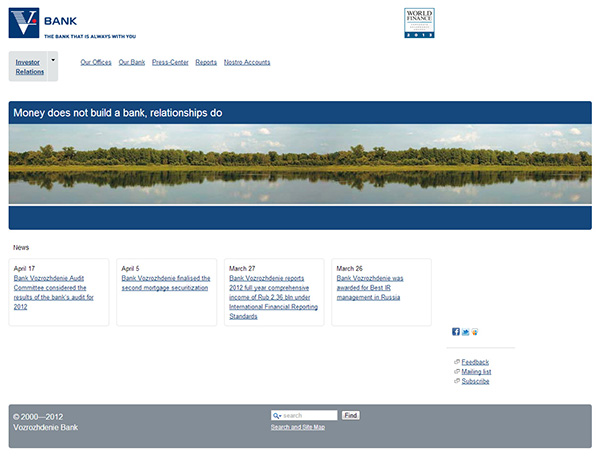
Task: Open March 27 comprehensive income news
Action: click(274, 297)
